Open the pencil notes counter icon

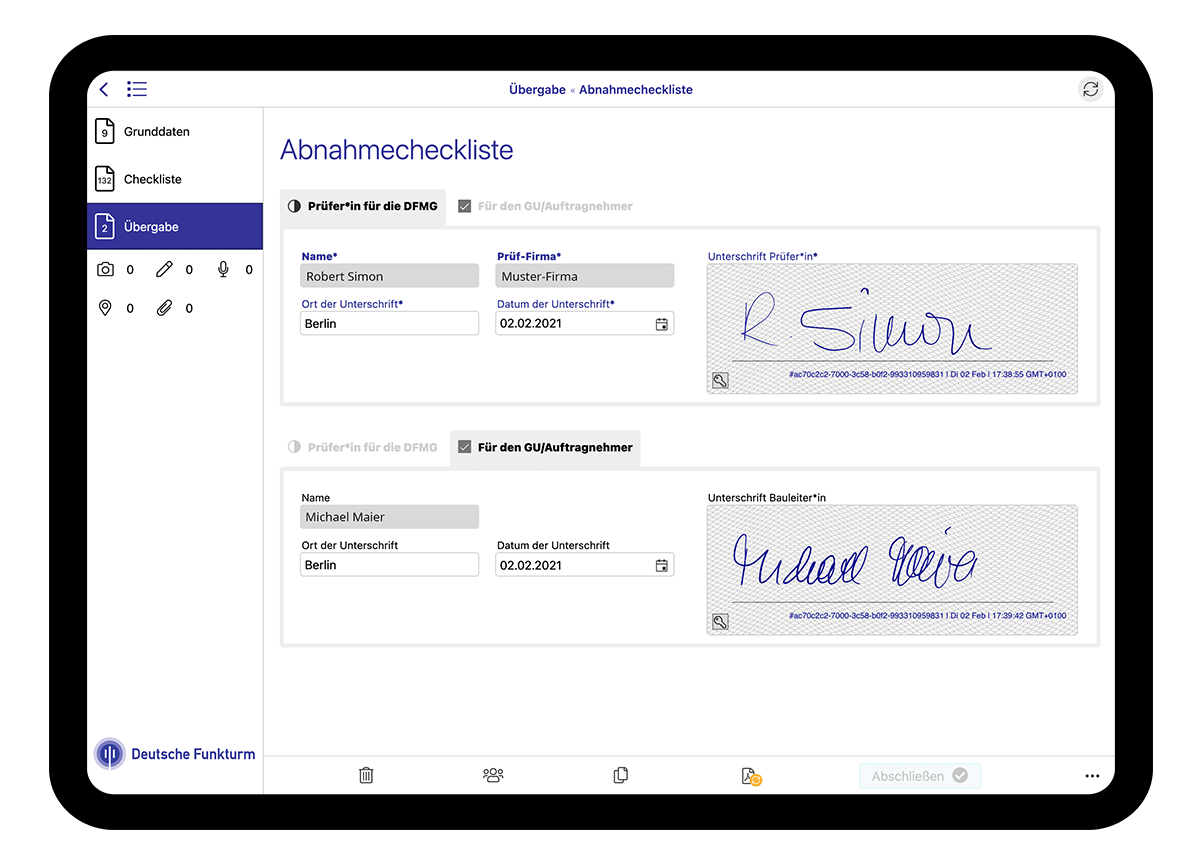point(164,269)
